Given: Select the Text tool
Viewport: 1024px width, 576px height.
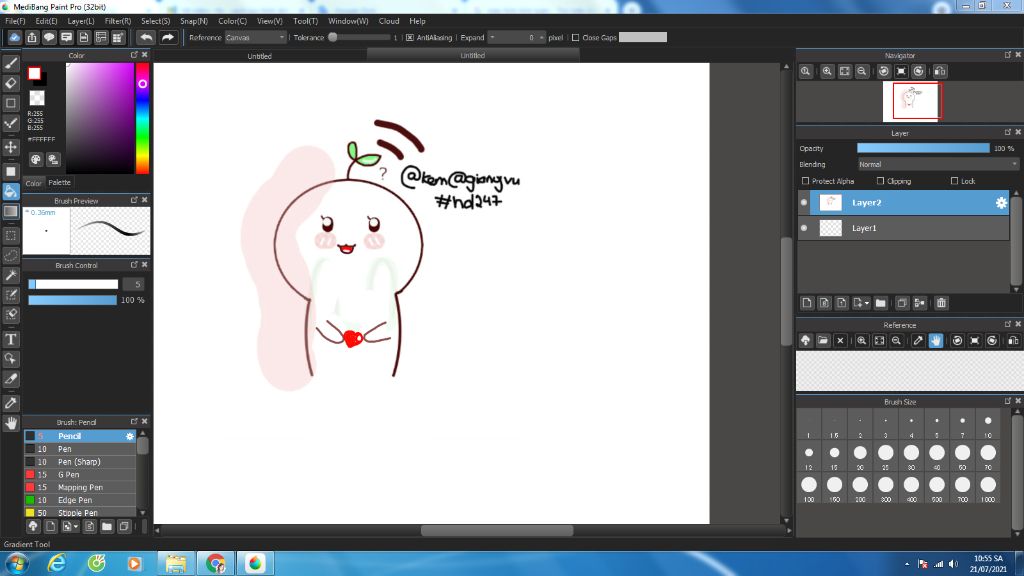Looking at the screenshot, I should (11, 339).
